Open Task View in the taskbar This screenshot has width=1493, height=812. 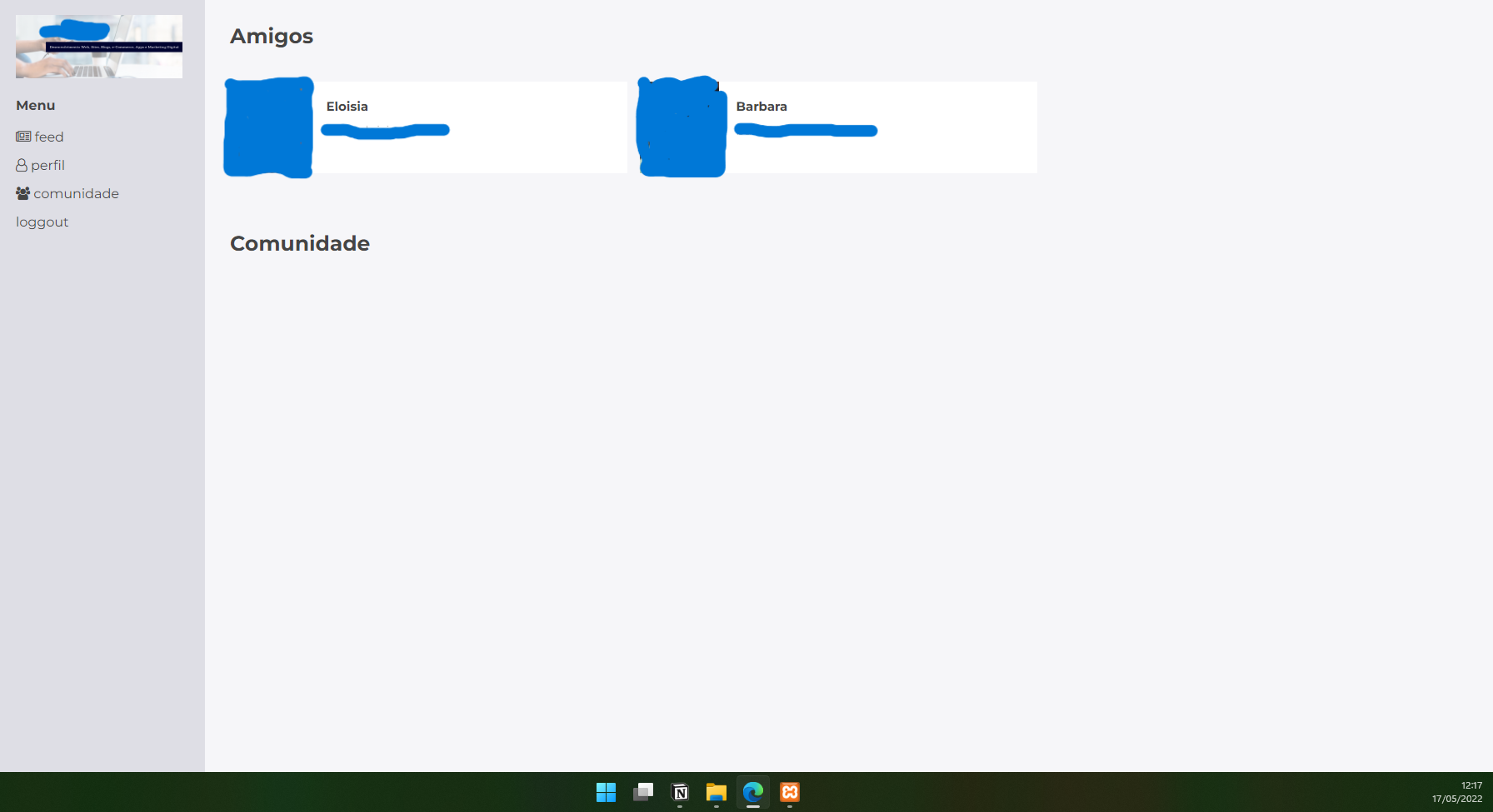click(x=643, y=792)
